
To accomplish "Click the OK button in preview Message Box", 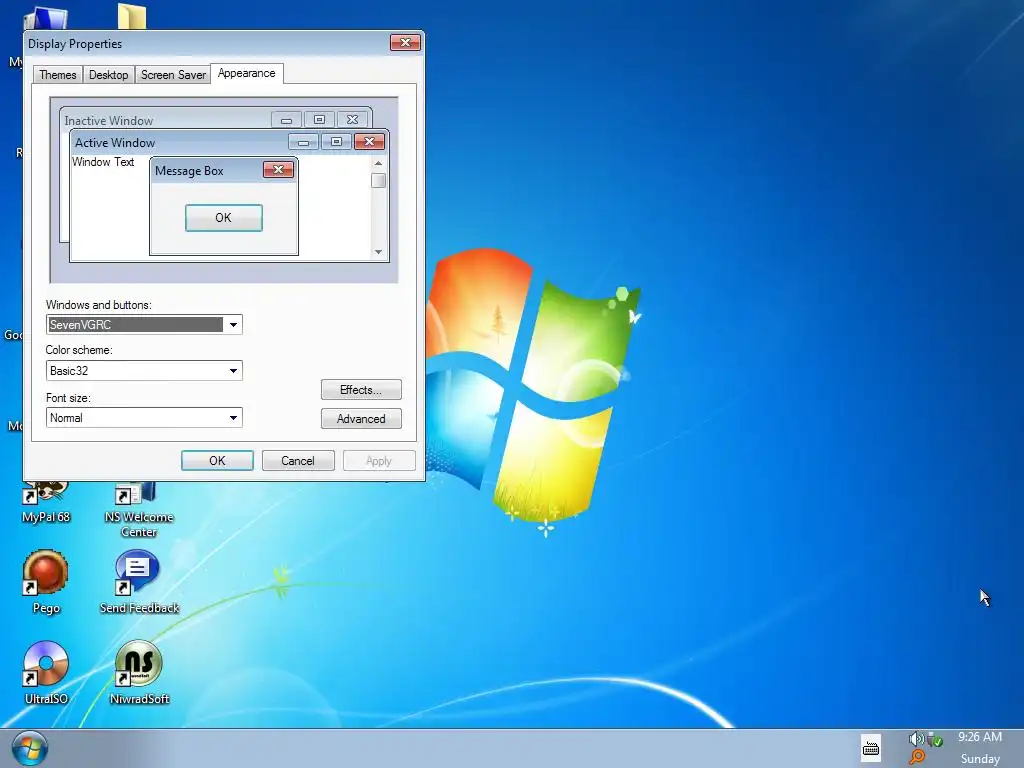I will click(223, 217).
